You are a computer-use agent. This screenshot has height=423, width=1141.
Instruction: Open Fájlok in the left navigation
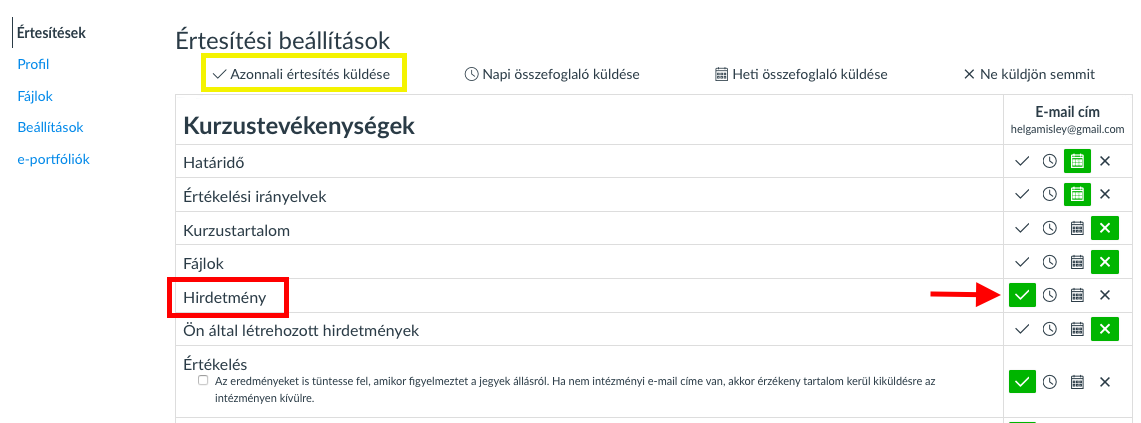[35, 96]
